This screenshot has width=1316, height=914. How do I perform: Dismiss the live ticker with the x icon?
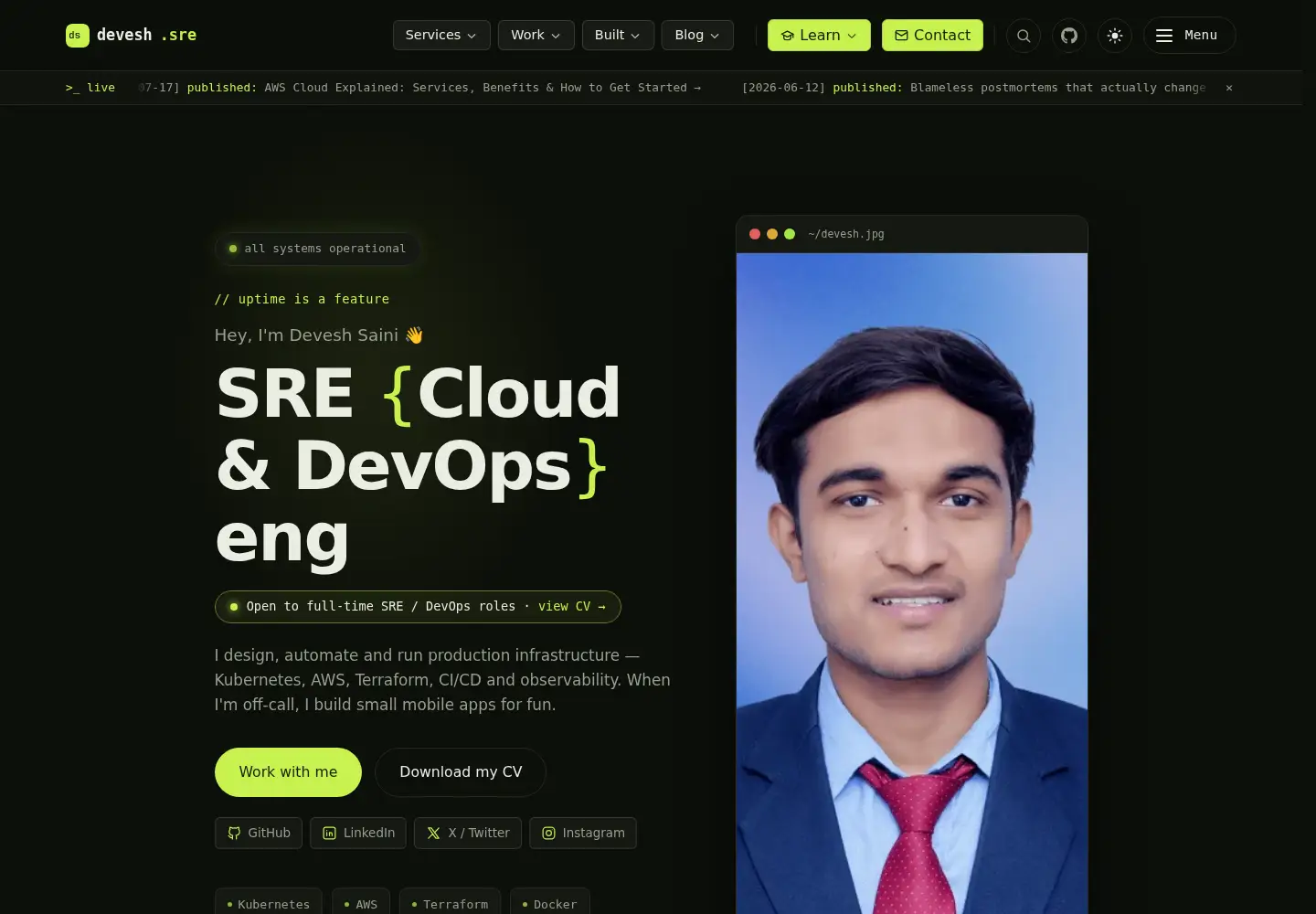tap(1229, 88)
